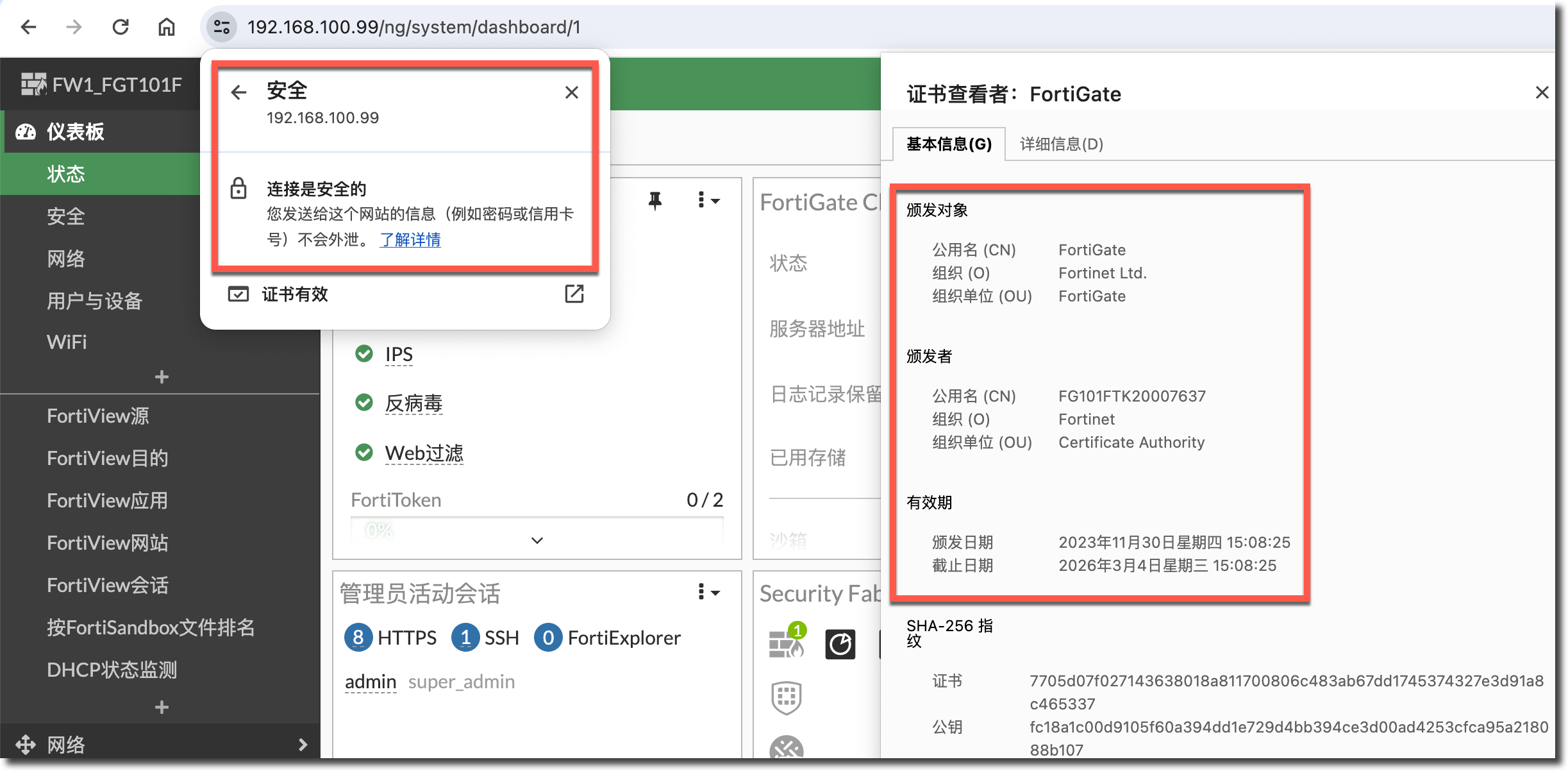Select WiFi in the dashboard menu
Image resolution: width=1568 pixels, height=771 pixels.
click(67, 342)
